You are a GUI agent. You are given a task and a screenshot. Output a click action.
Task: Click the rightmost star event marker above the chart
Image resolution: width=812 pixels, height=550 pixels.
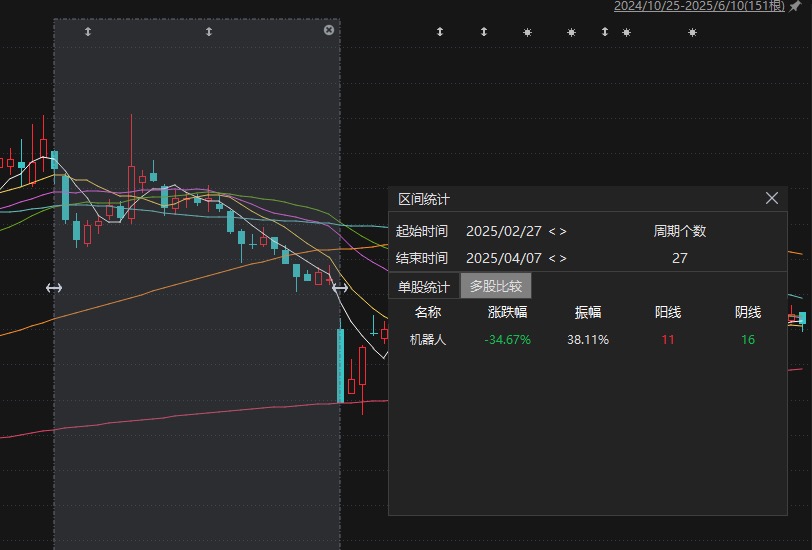[x=692, y=33]
